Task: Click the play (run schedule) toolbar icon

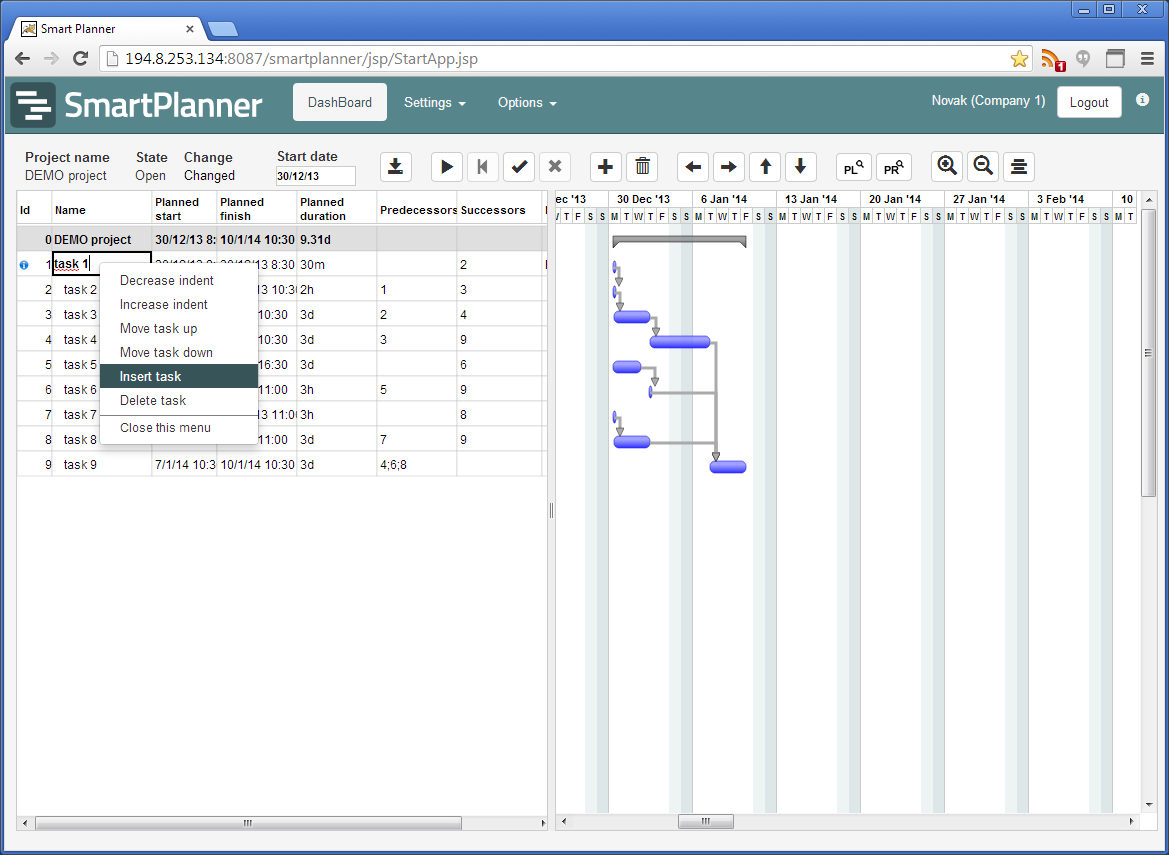Action: (x=447, y=166)
